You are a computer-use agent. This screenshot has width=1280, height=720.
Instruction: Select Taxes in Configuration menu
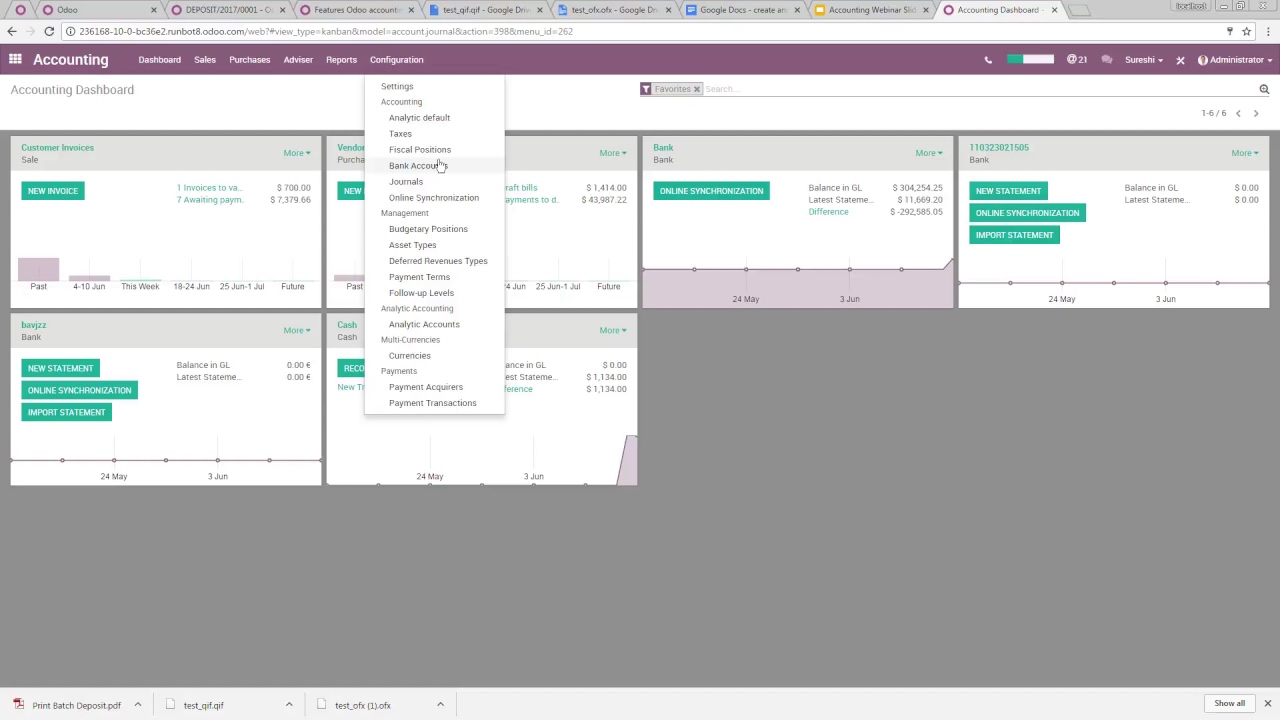point(400,134)
